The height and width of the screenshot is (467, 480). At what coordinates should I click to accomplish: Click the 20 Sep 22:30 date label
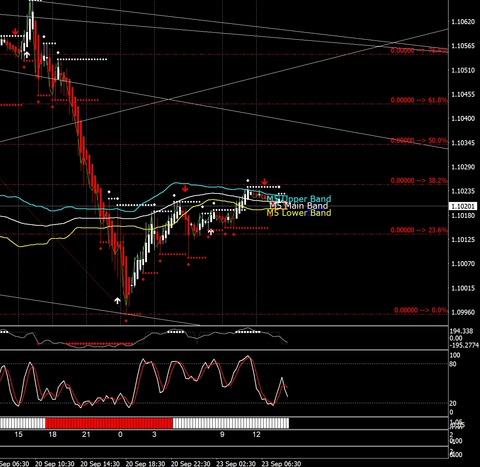point(191,464)
